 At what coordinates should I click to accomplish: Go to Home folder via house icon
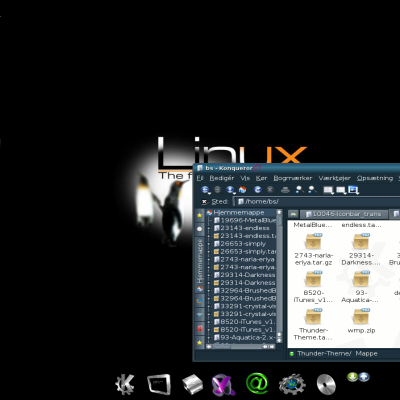242,190
